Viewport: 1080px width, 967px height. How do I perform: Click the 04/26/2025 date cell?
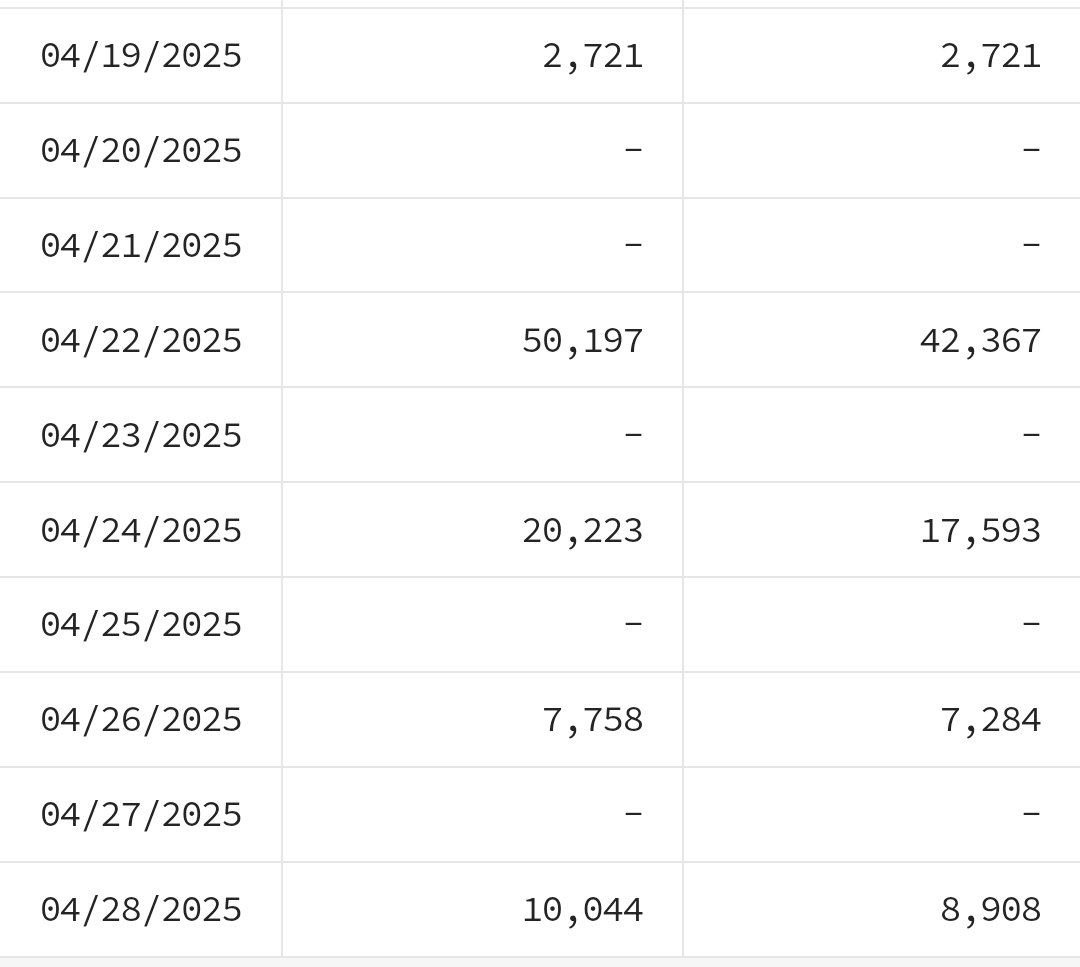141,720
